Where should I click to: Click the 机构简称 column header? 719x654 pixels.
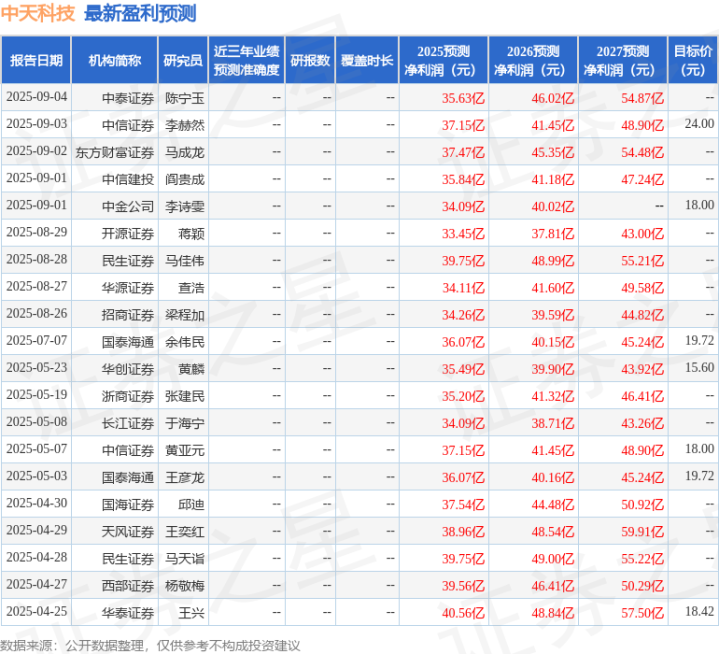point(114,60)
